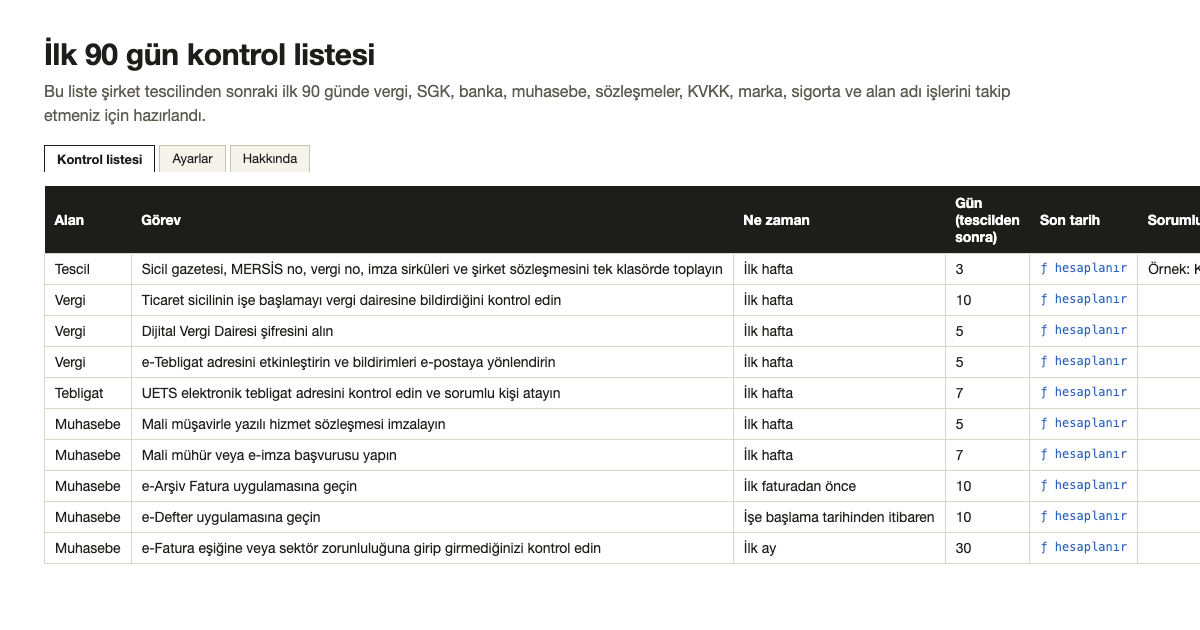1200x630 pixels.
Task: Select the task 'e-Tebligat adresini etkinleştirin...'
Action: click(x=433, y=362)
